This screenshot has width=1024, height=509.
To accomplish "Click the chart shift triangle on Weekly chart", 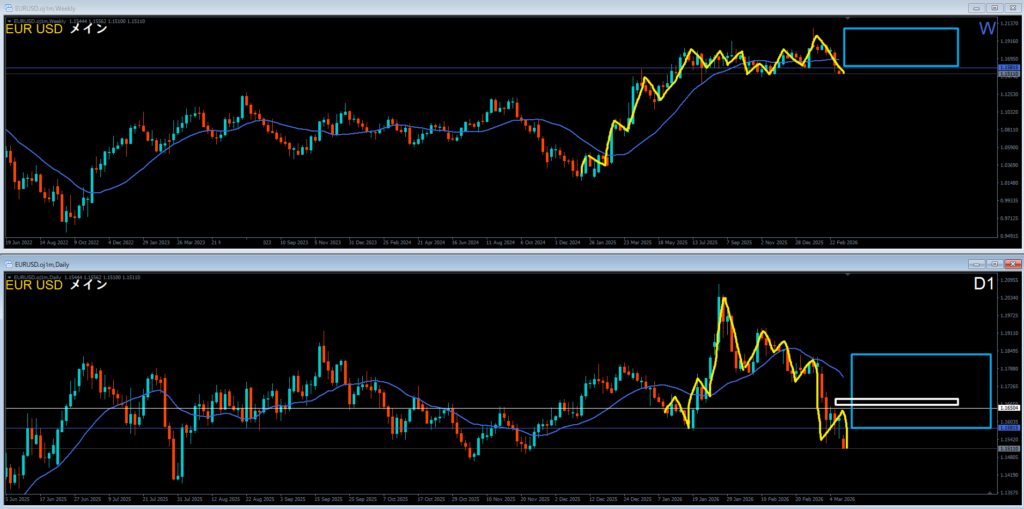I will coord(847,19).
